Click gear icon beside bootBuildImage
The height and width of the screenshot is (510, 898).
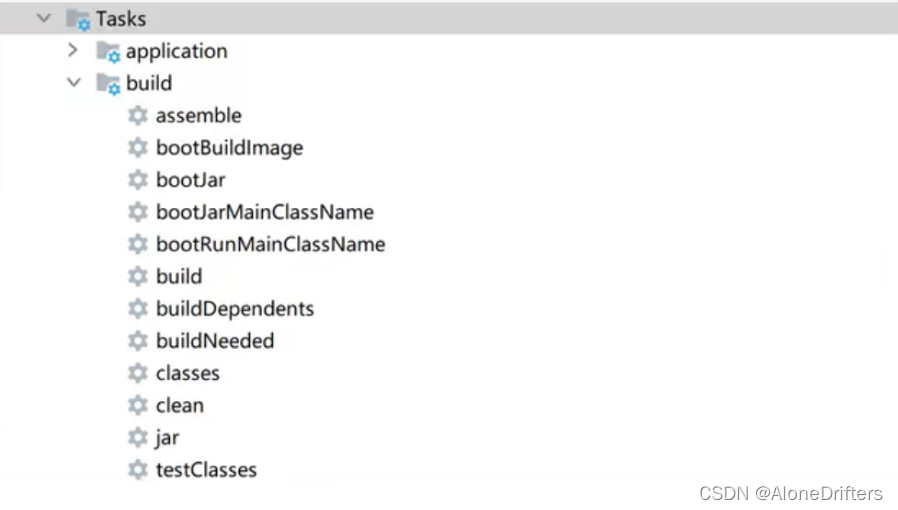(x=137, y=148)
